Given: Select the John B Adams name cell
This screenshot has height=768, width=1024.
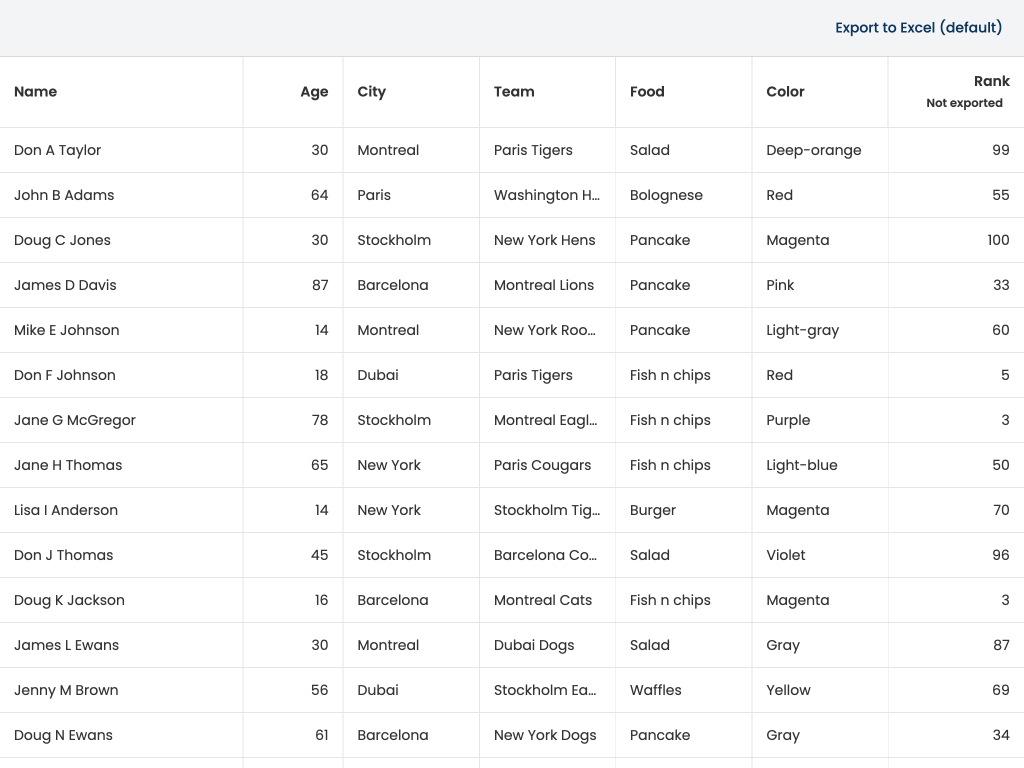Looking at the screenshot, I should tap(64, 195).
